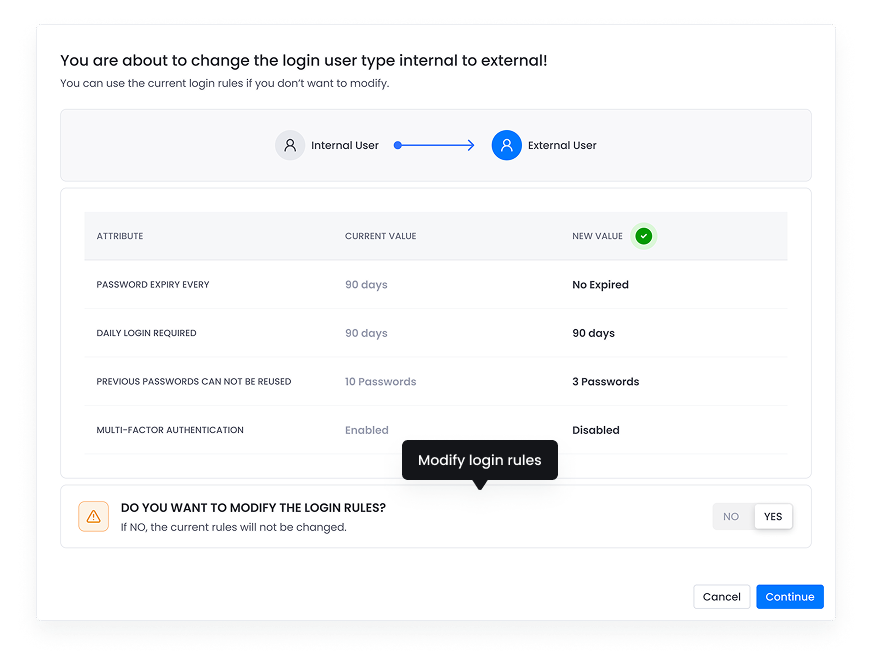
Task: Select the CURRENT VALUE column header
Action: (x=381, y=236)
